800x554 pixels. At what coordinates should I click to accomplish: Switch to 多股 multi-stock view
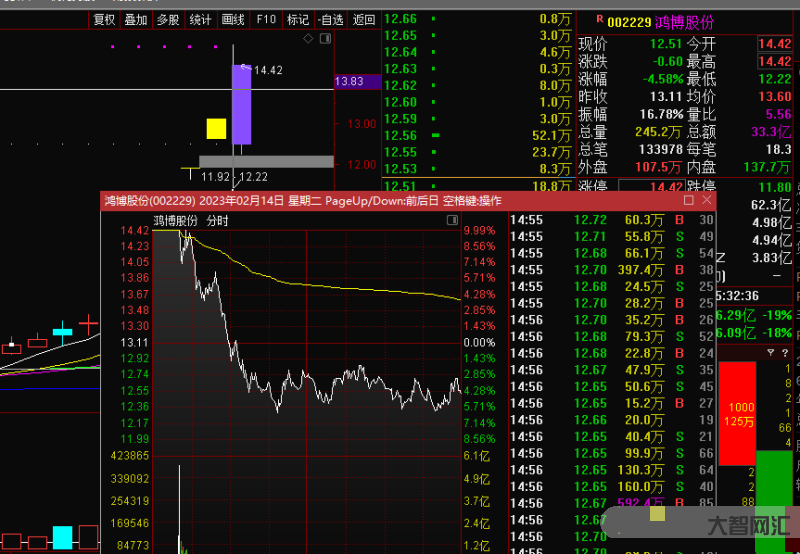(x=168, y=19)
